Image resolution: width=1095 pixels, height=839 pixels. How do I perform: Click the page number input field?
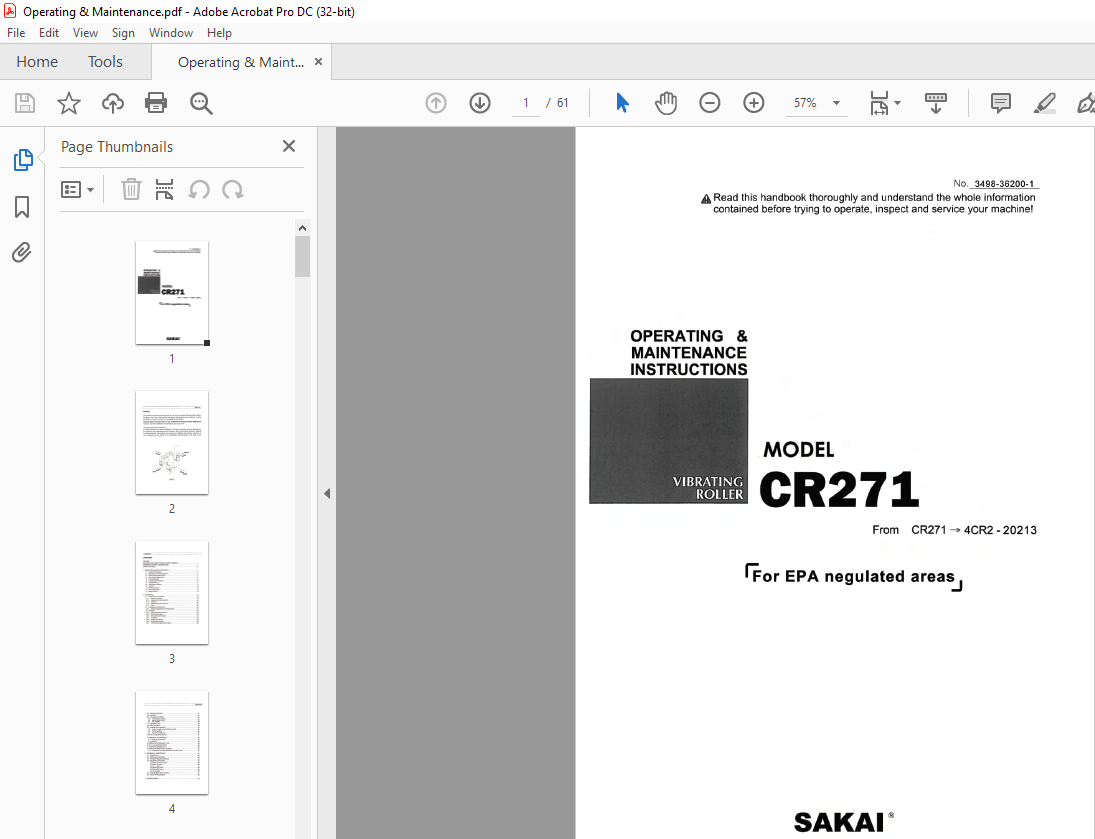pyautogui.click(x=526, y=103)
